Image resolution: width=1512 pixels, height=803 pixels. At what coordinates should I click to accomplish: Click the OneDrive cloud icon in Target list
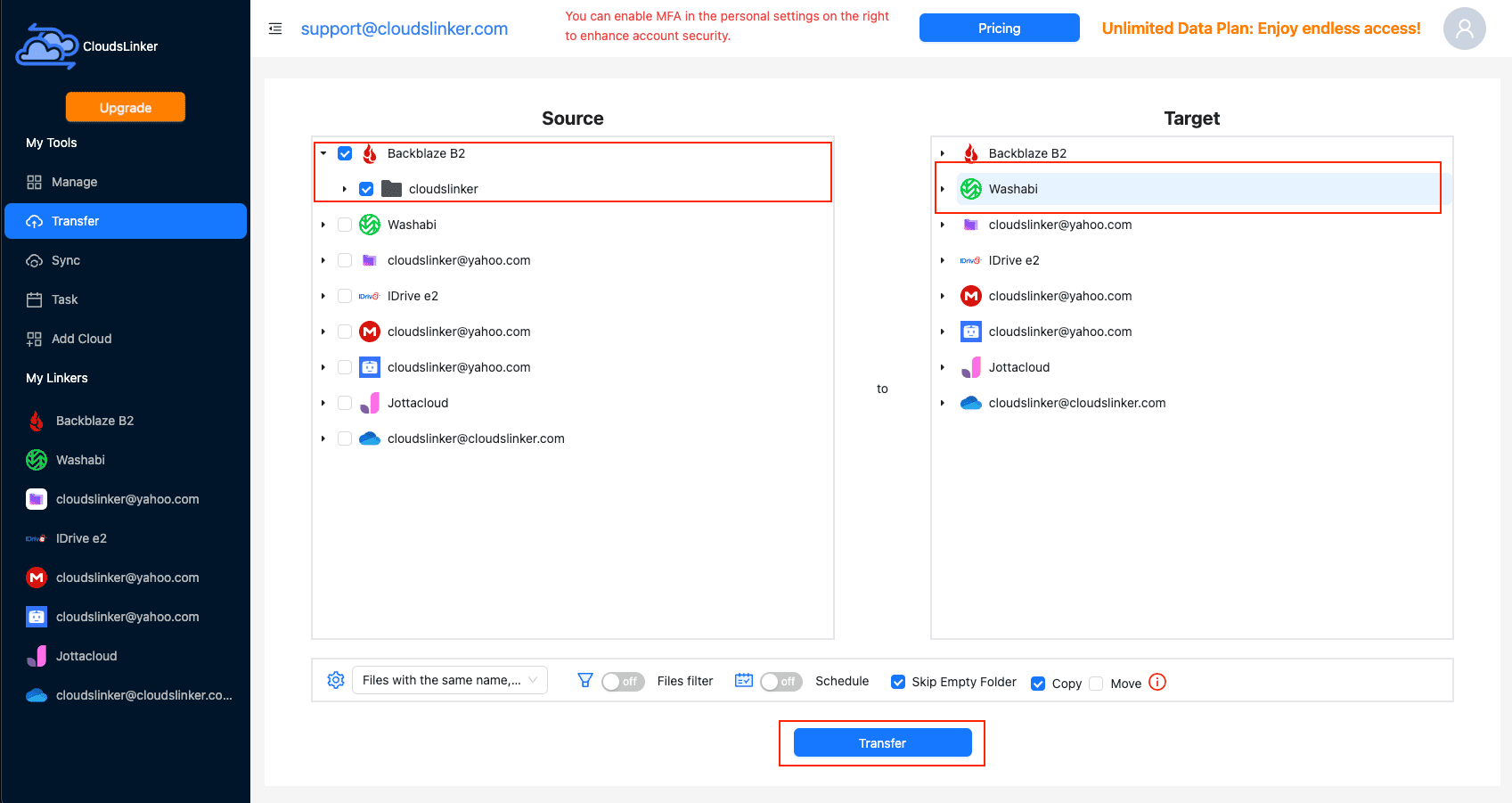[x=971, y=403]
